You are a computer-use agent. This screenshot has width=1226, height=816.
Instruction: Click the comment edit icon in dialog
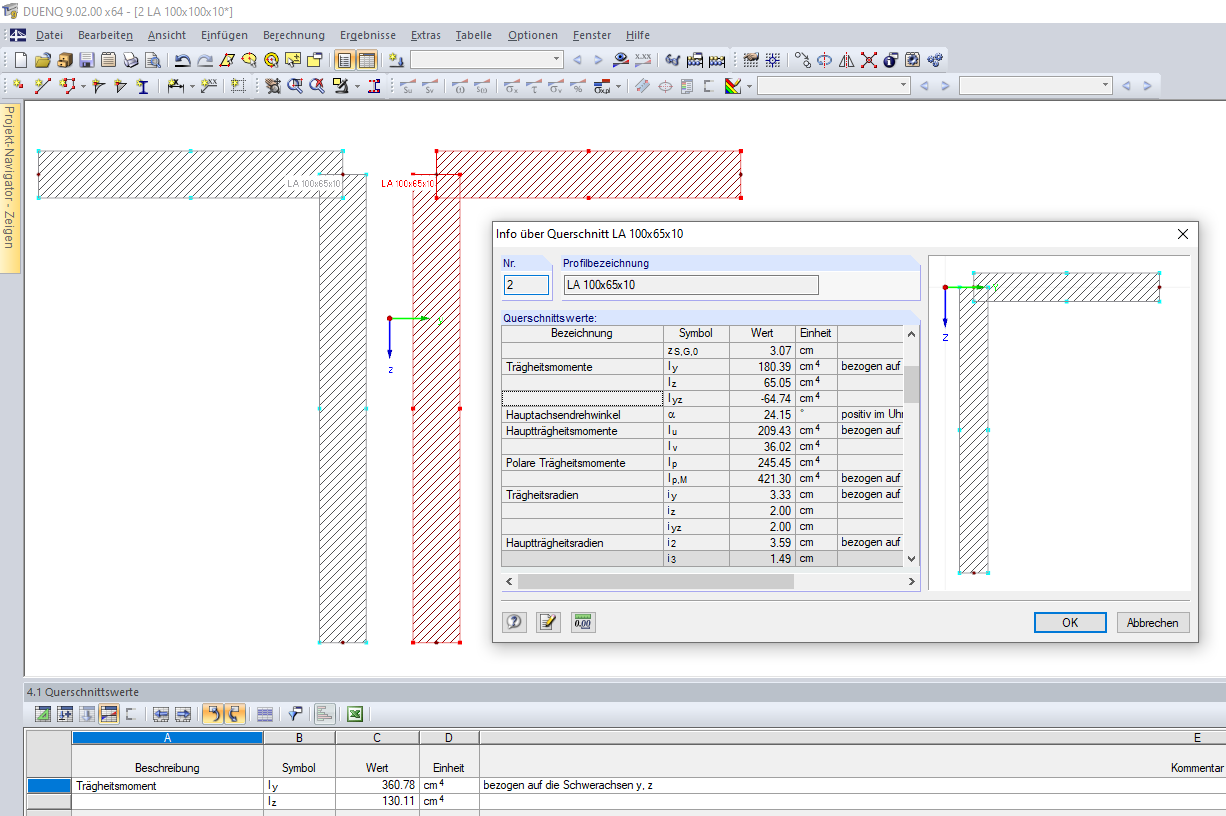point(548,622)
